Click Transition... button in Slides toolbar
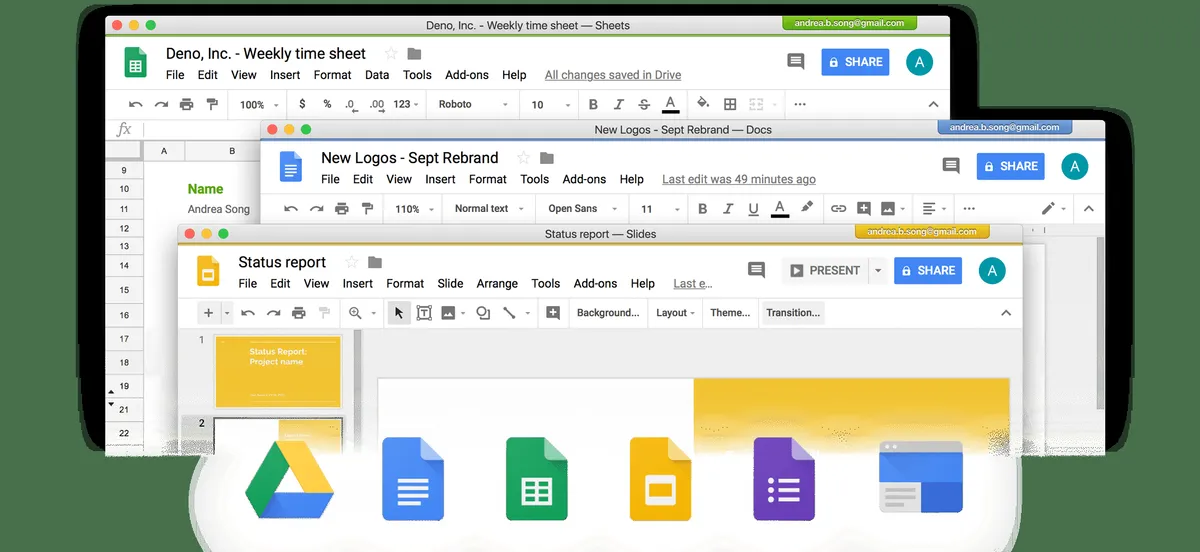 (793, 313)
